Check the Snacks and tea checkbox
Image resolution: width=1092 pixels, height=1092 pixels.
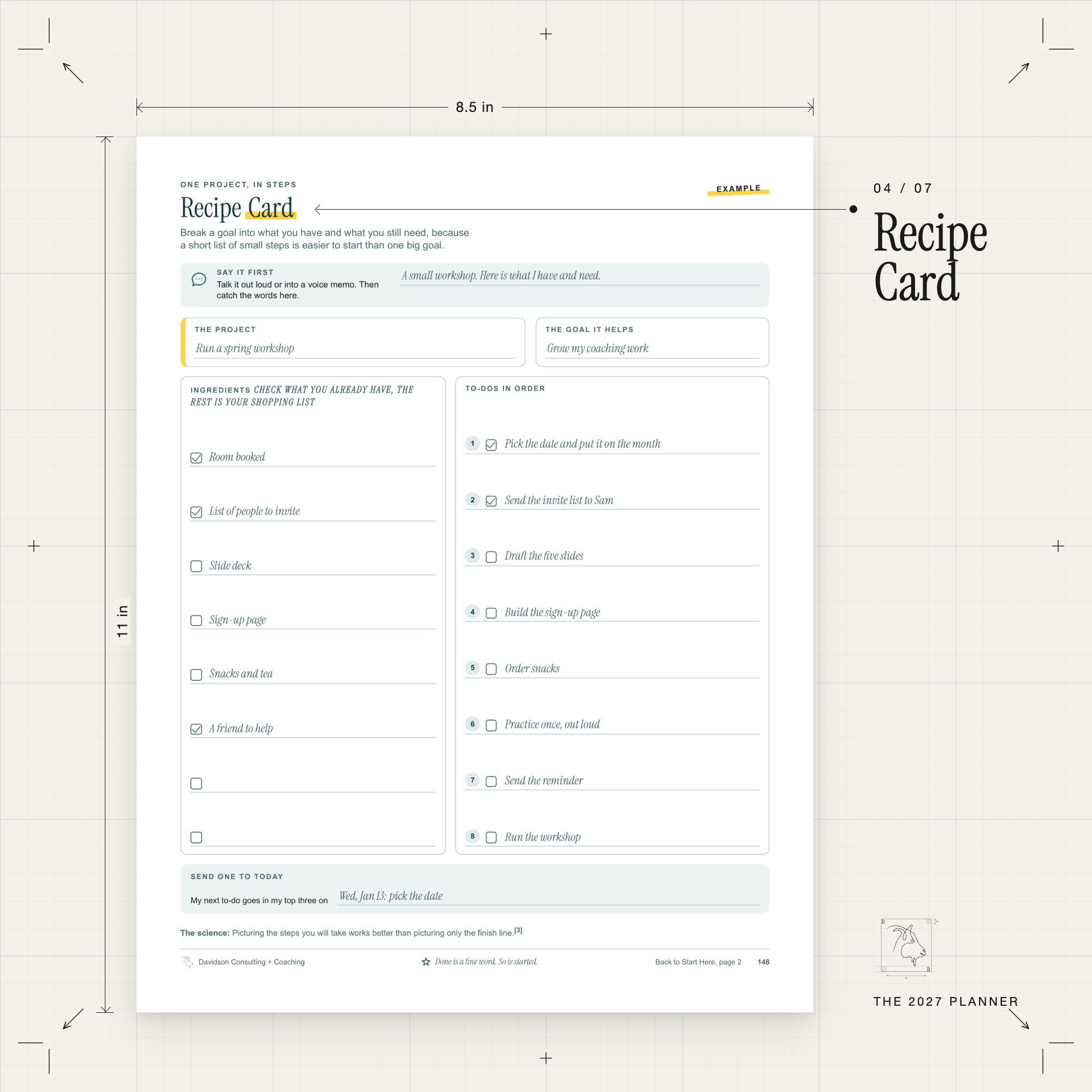click(x=196, y=675)
